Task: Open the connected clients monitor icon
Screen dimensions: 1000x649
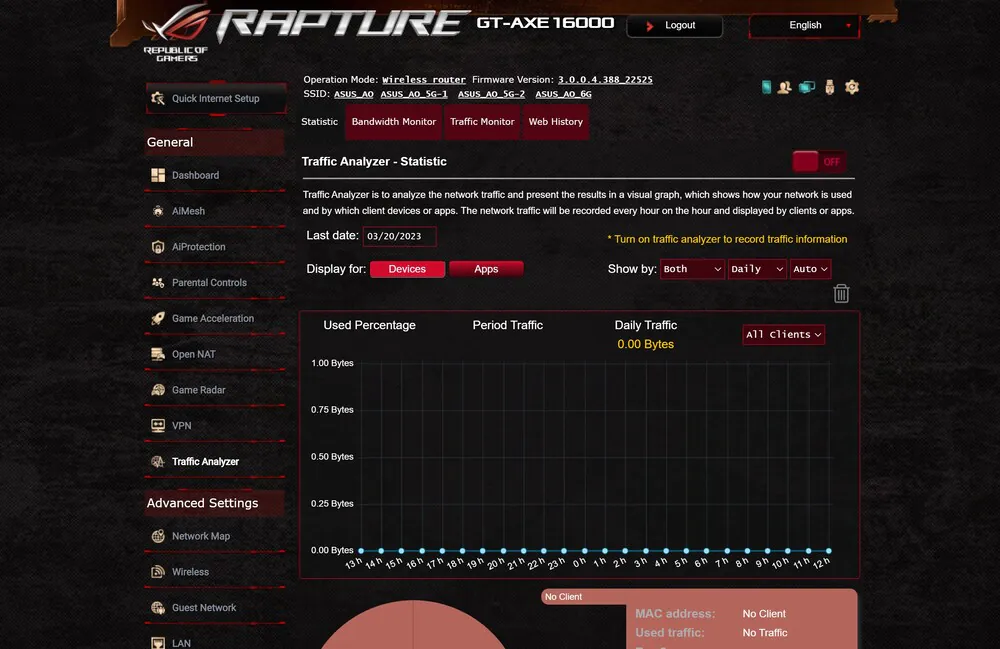Action: 807,87
